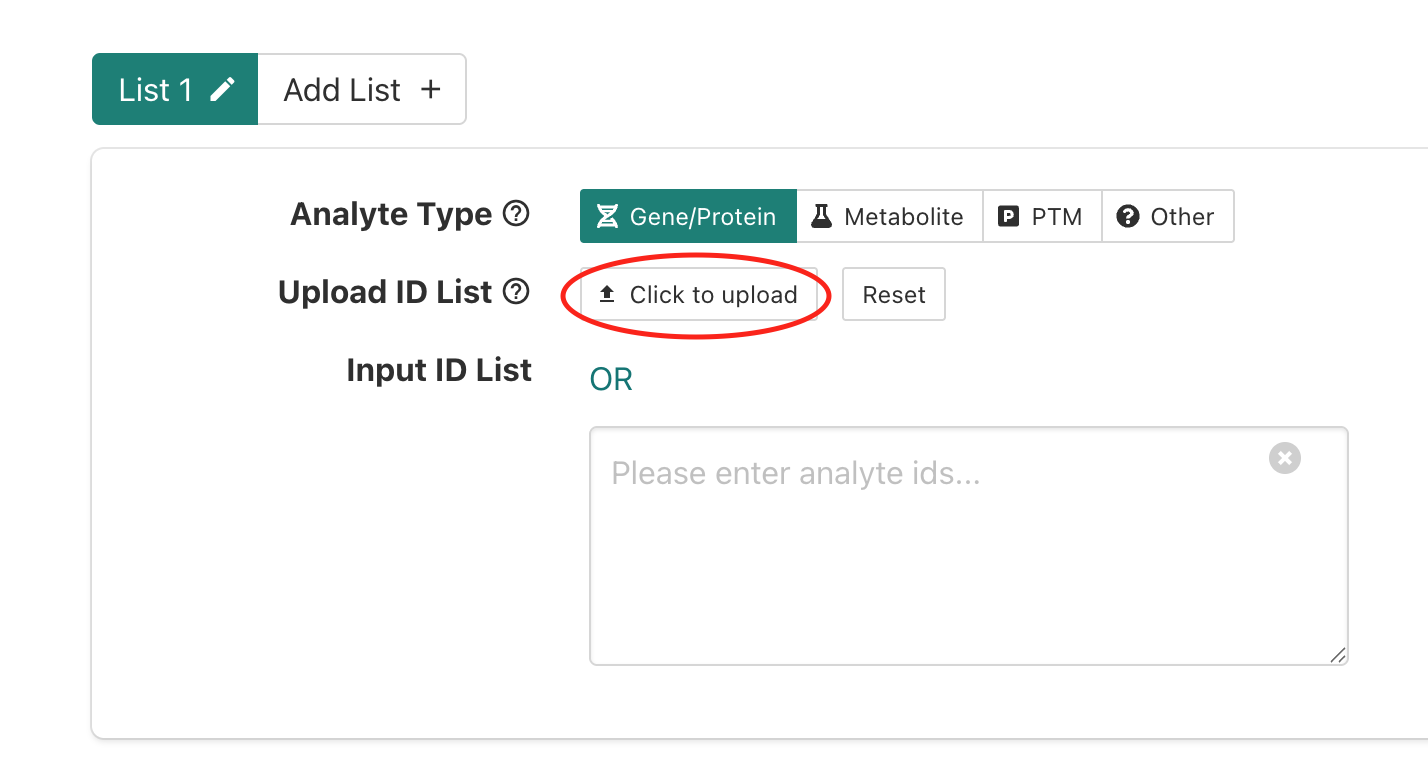Clear the text area using the x icon
Viewport: 1428px width, 784px height.
click(1284, 458)
